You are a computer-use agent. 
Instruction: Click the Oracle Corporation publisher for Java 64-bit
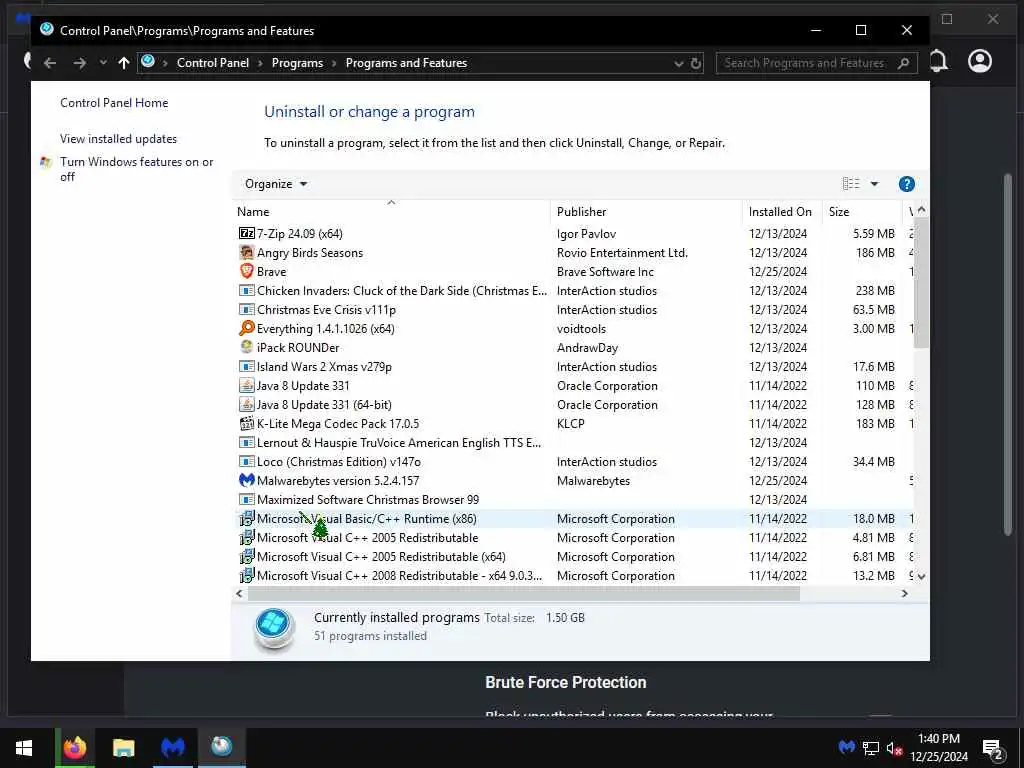click(x=607, y=405)
